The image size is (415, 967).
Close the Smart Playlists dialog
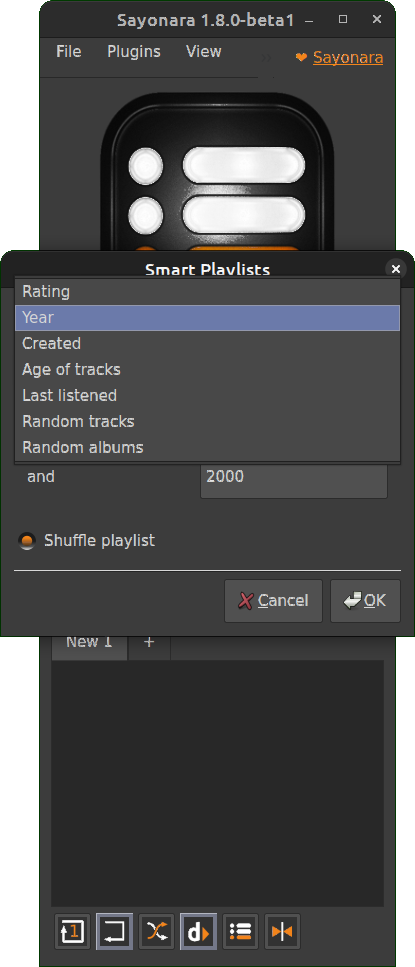pos(396,269)
